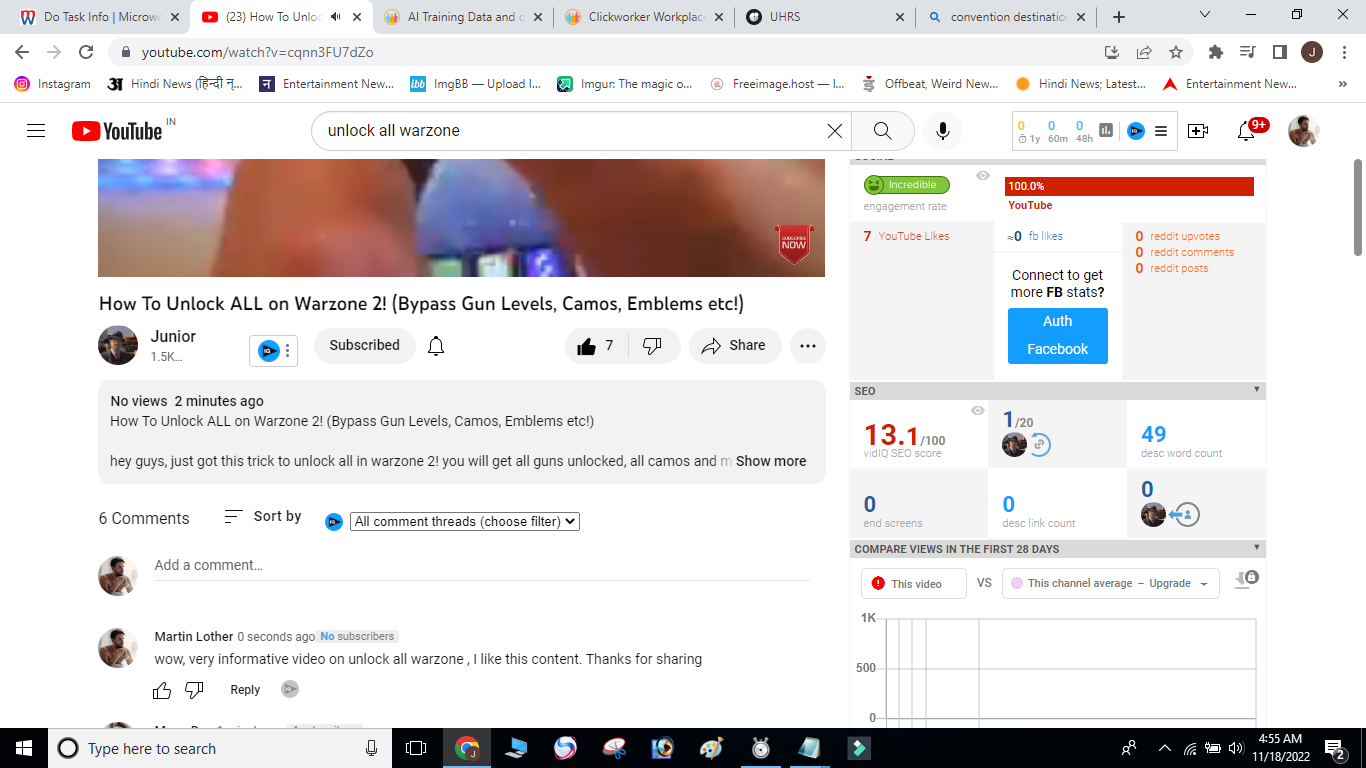The width and height of the screenshot is (1366, 768).
Task: Dislike Martin Lother's comment
Action: (195, 690)
